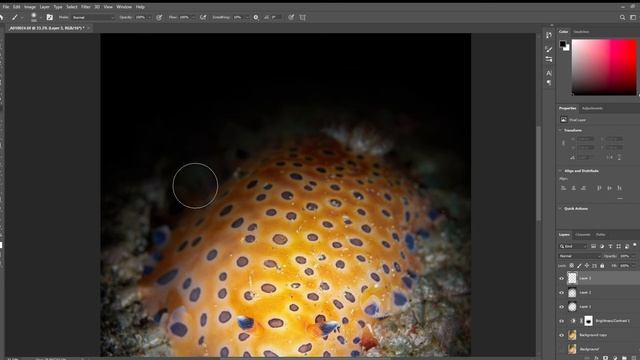Add layer style fx icon
The image size is (640, 360).
coord(596,358)
